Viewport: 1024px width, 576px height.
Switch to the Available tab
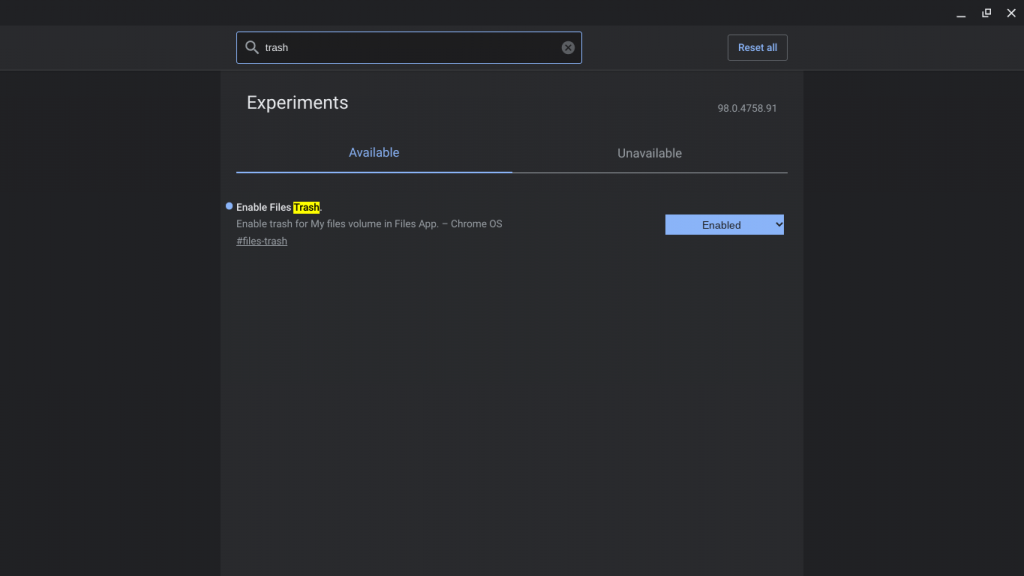point(374,153)
